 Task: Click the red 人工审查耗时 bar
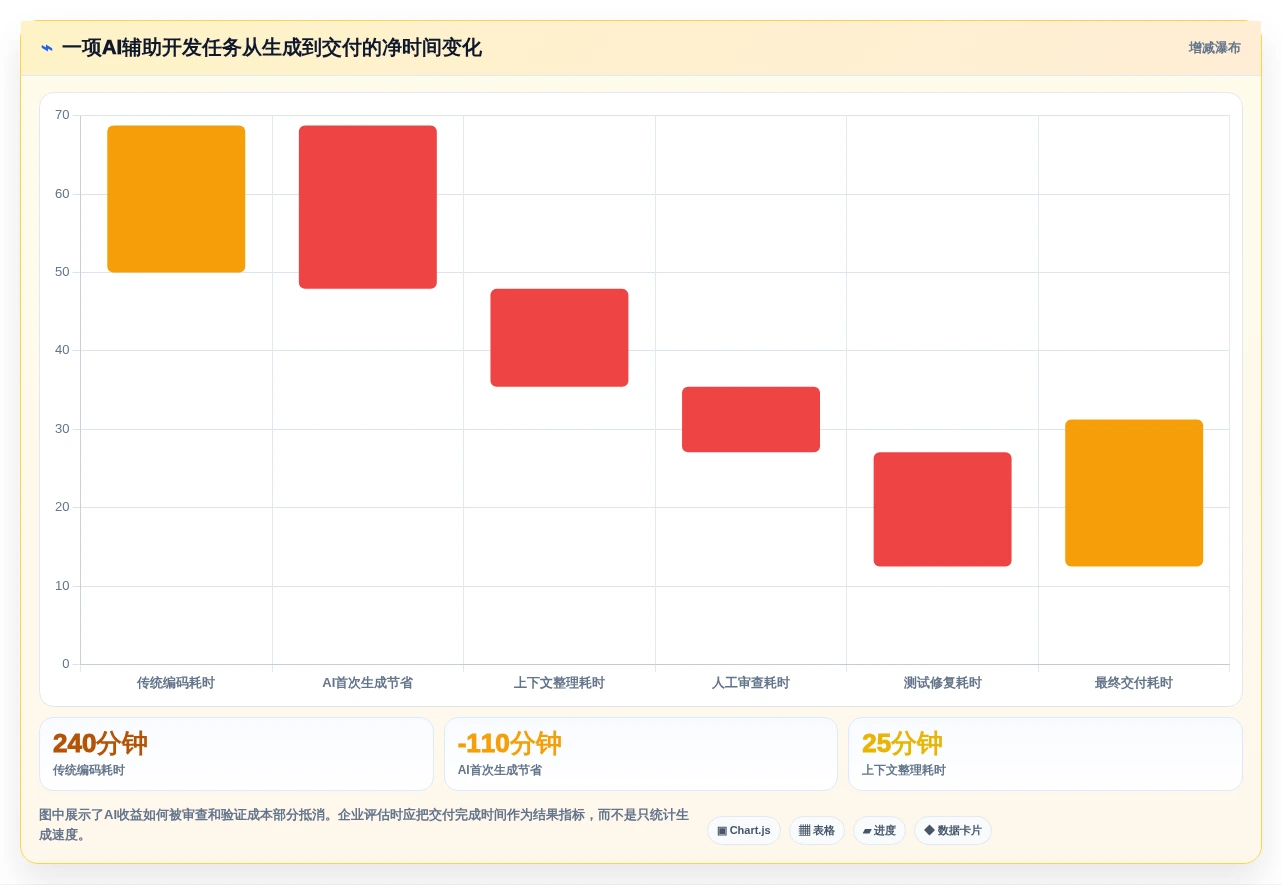(751, 420)
